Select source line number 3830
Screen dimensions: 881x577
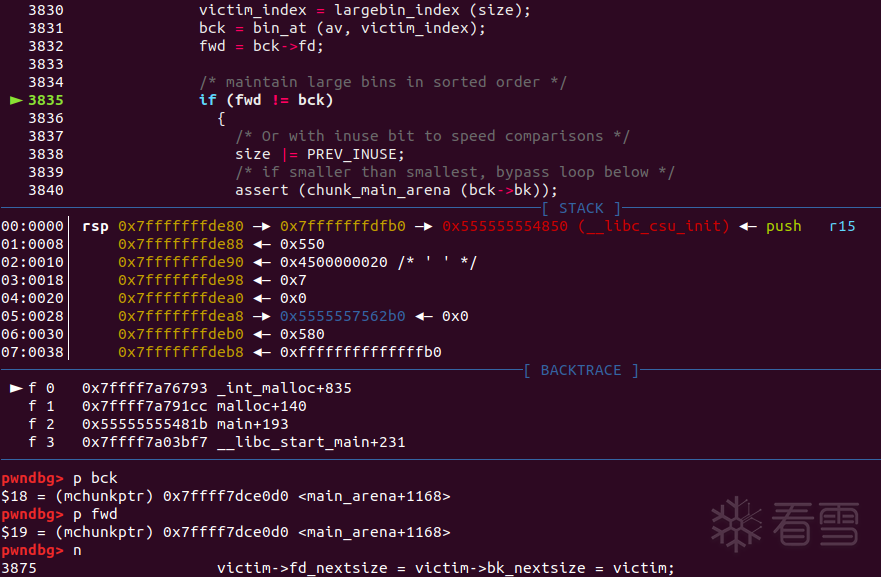(x=46, y=10)
